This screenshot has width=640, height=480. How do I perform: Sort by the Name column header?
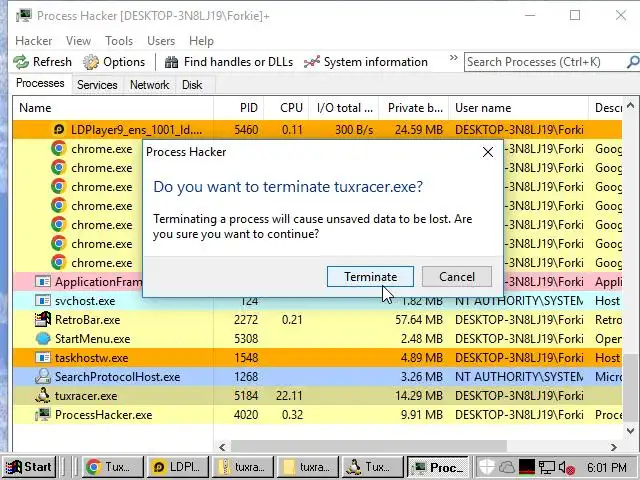click(x=113, y=108)
